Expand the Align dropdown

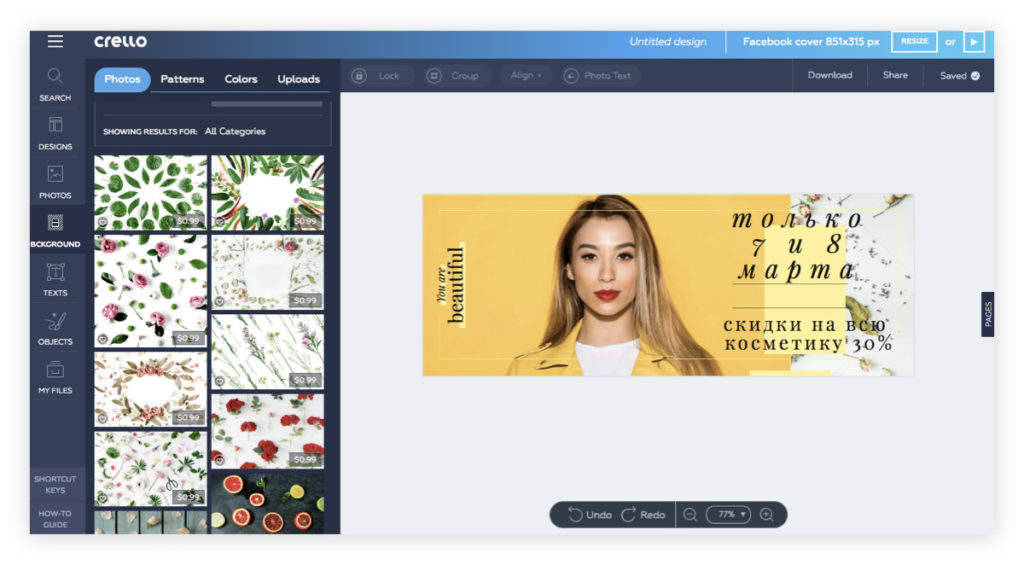tap(526, 76)
